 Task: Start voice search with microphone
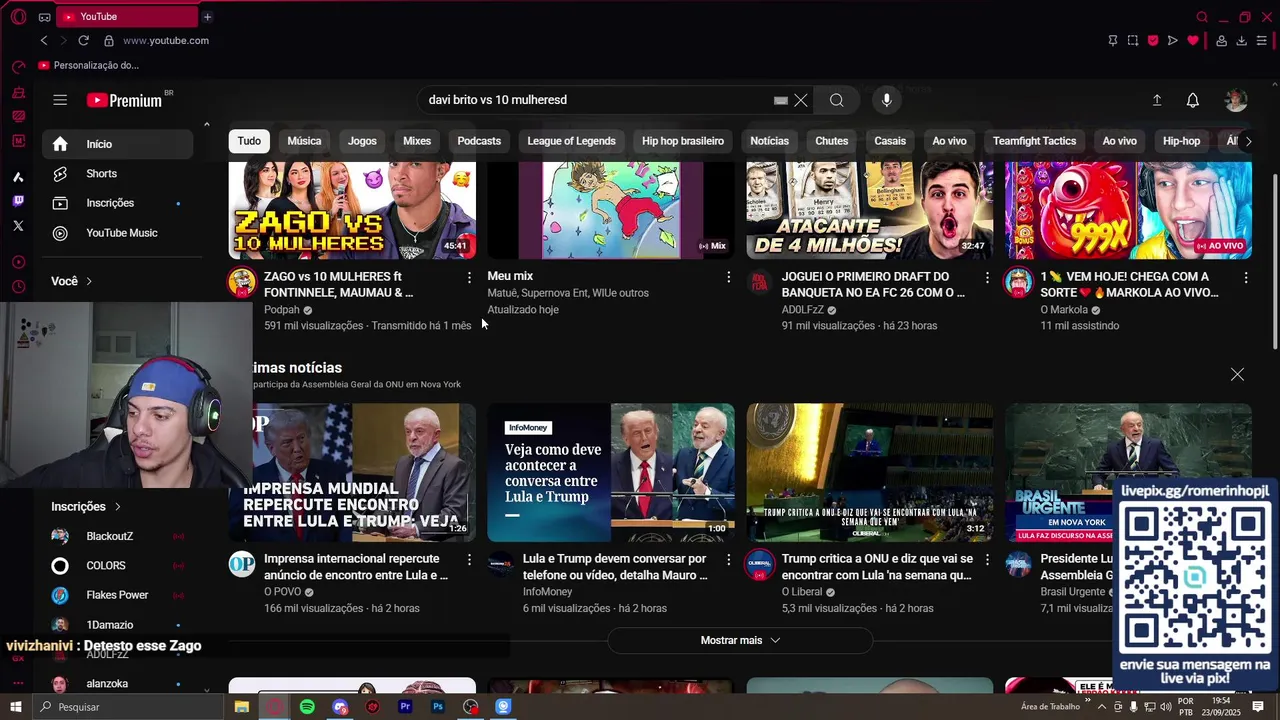coord(886,100)
